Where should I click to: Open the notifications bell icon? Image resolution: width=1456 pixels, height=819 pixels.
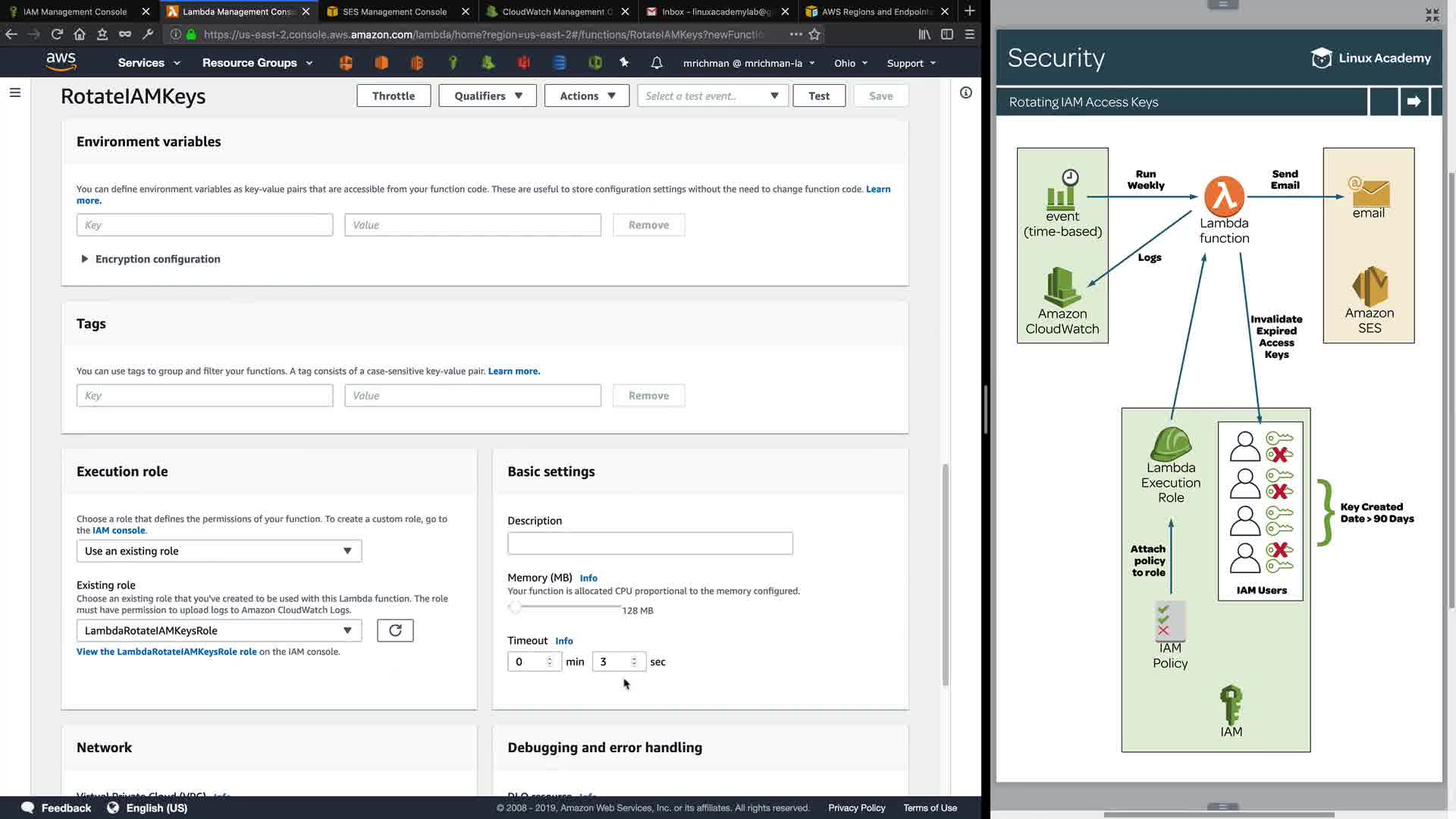[x=657, y=63]
